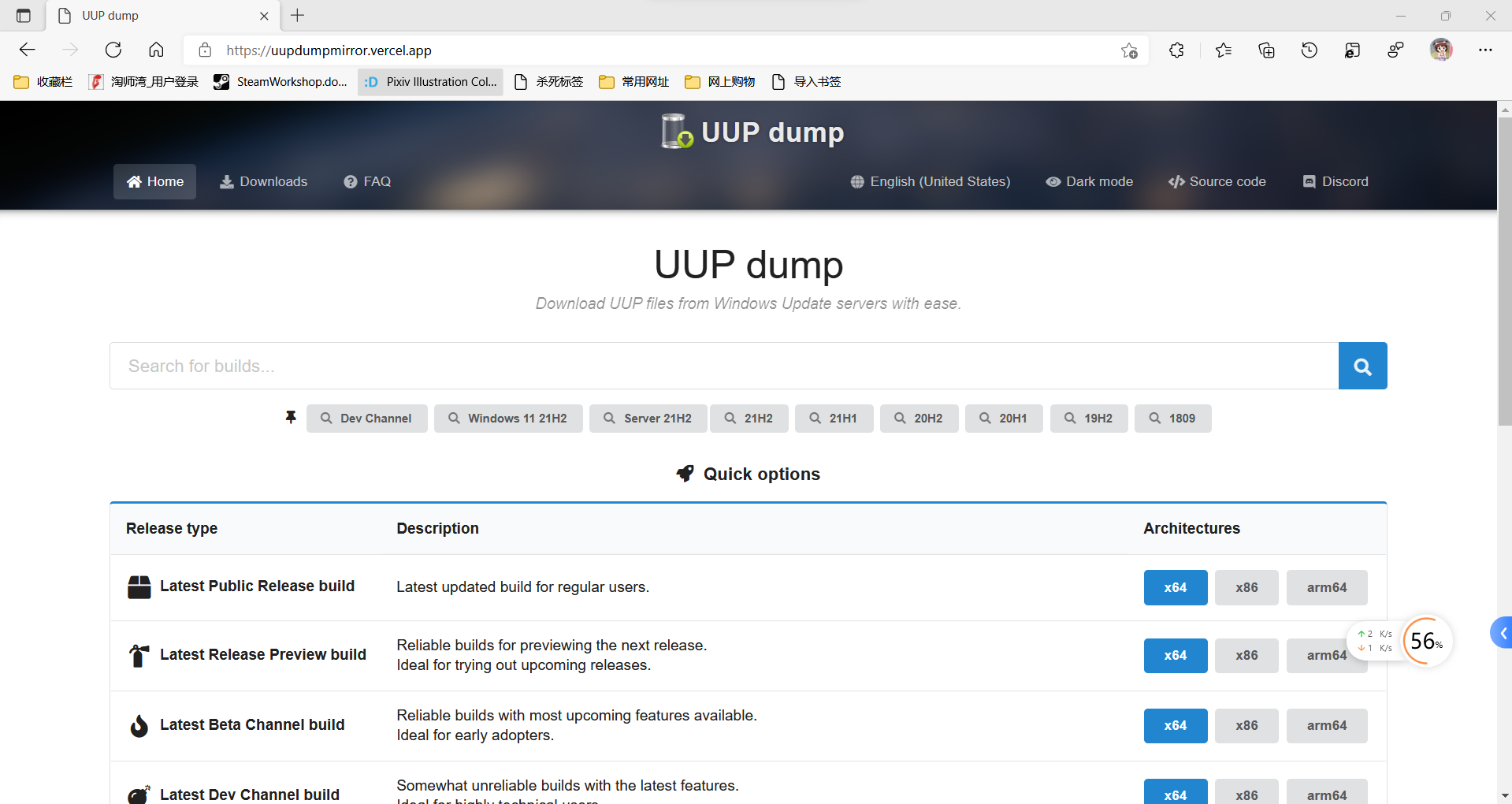
Task: Open the browser extensions icon
Action: [x=1176, y=50]
